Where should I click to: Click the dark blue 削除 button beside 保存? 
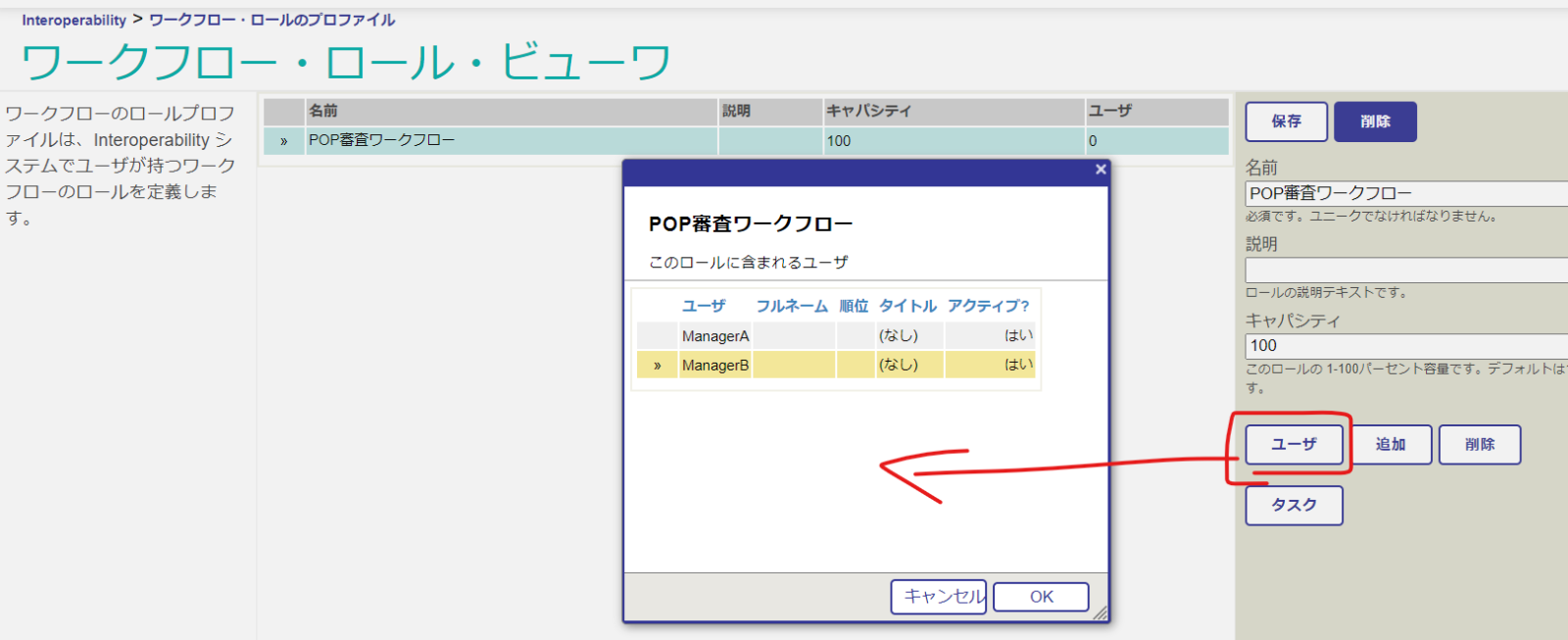point(1375,122)
